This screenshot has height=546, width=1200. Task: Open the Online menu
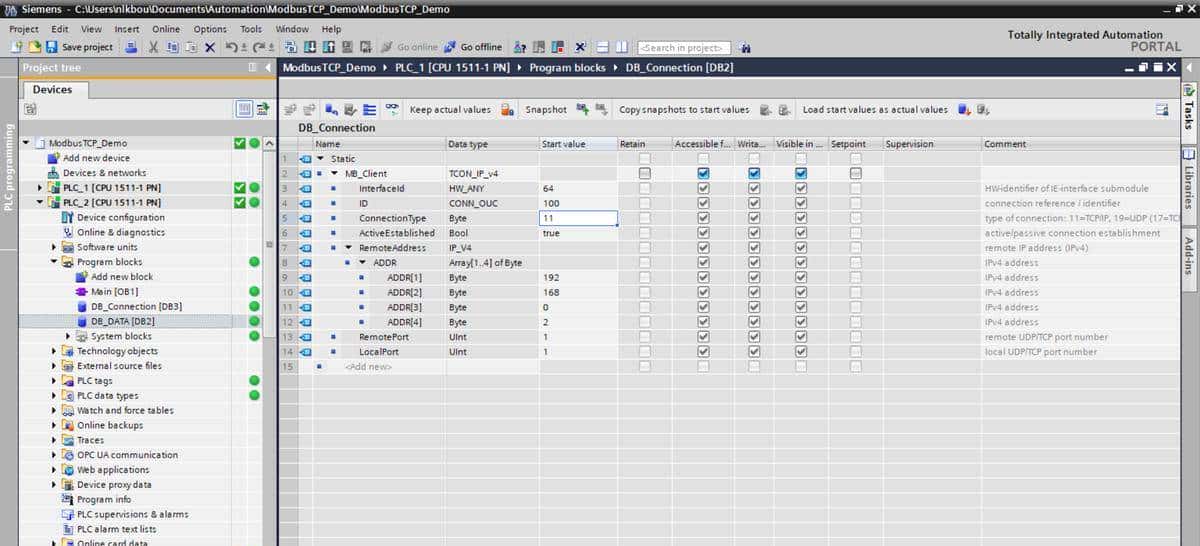[166, 29]
